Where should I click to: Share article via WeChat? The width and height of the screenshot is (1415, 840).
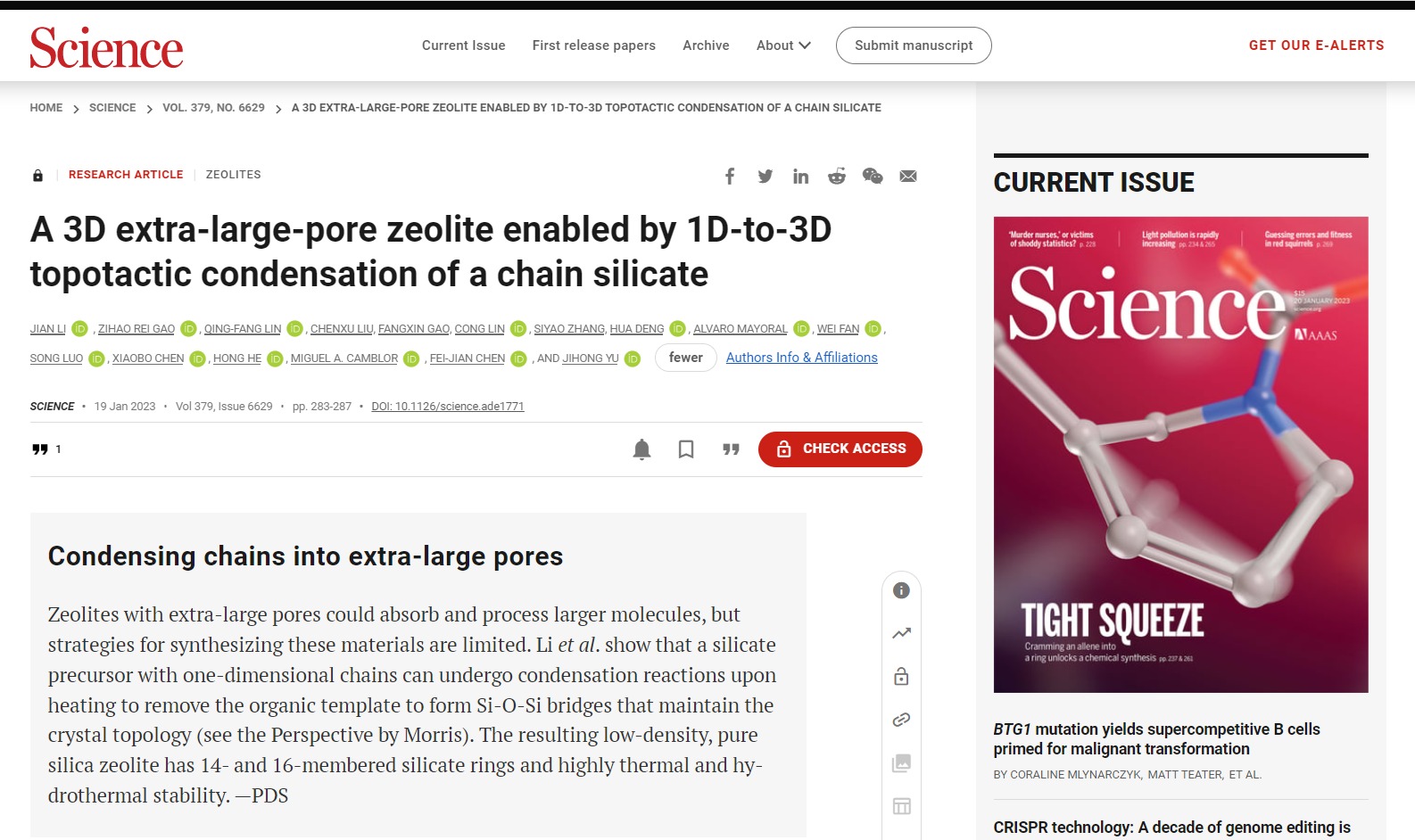pyautogui.click(x=873, y=176)
